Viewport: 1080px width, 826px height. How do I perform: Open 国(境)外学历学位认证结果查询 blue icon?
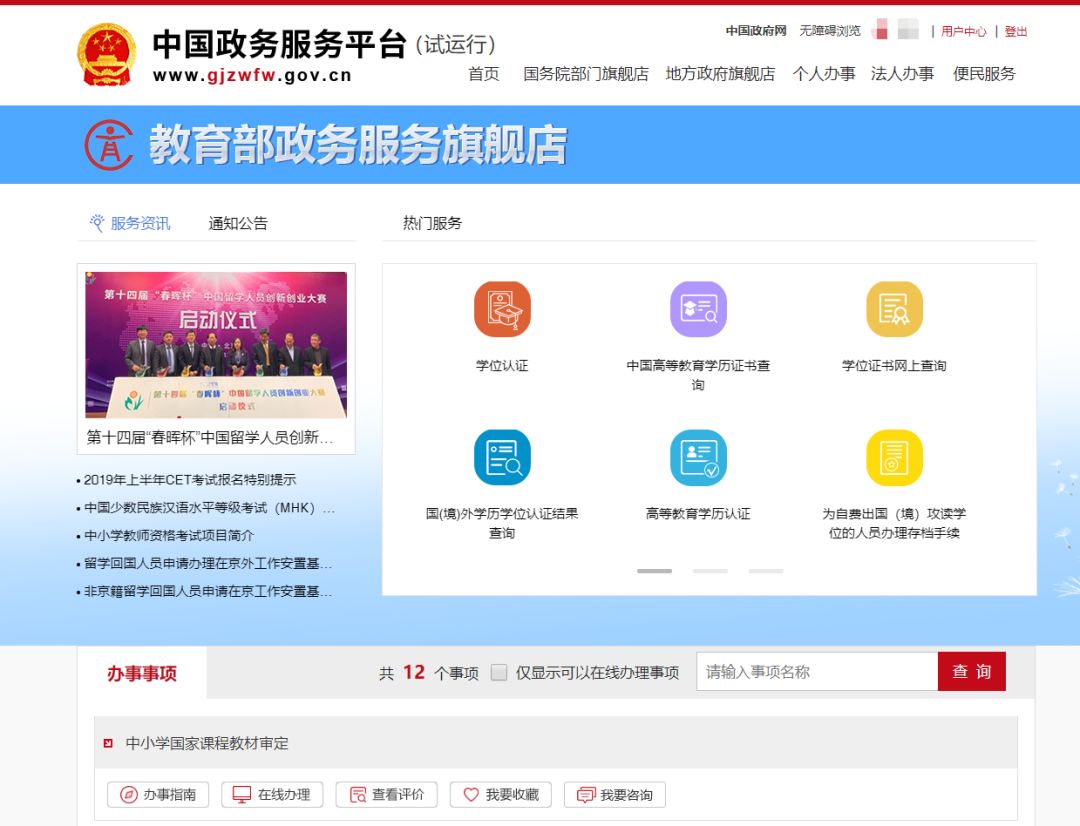pos(502,457)
